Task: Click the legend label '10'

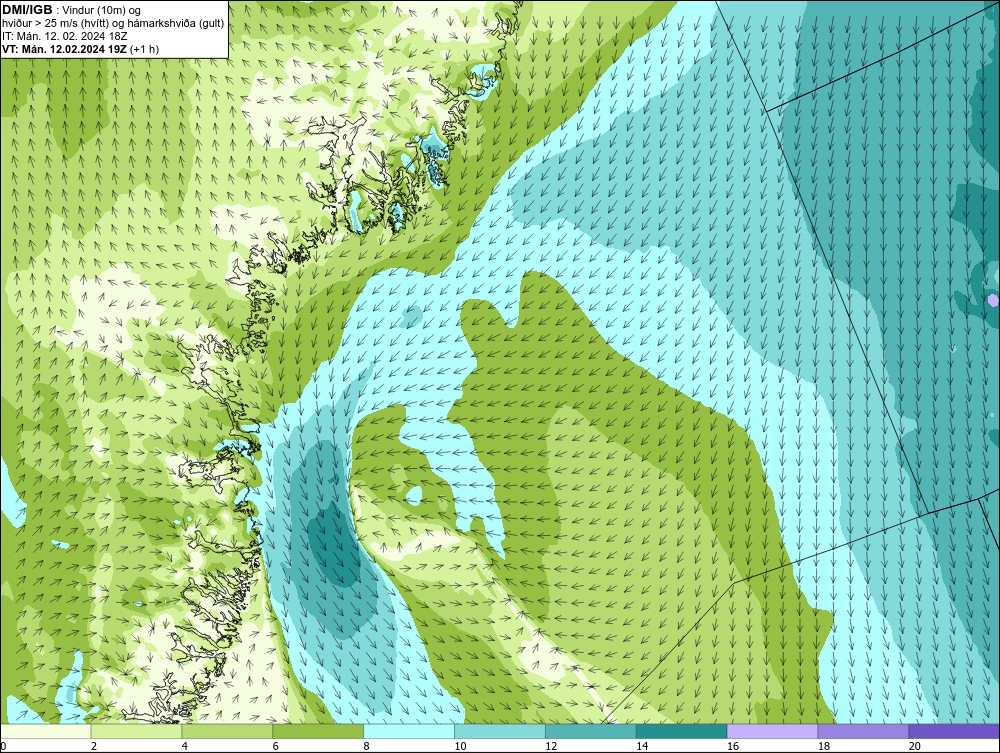Action: [460, 746]
